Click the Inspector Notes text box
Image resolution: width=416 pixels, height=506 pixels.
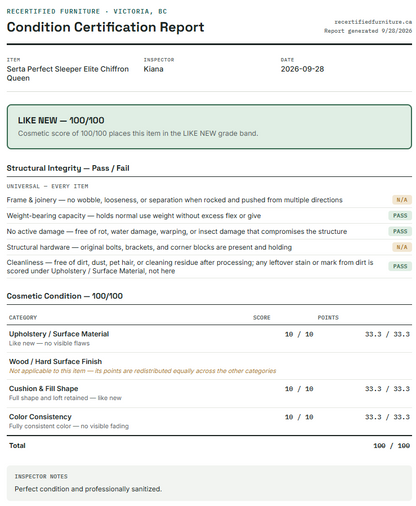coord(209,483)
